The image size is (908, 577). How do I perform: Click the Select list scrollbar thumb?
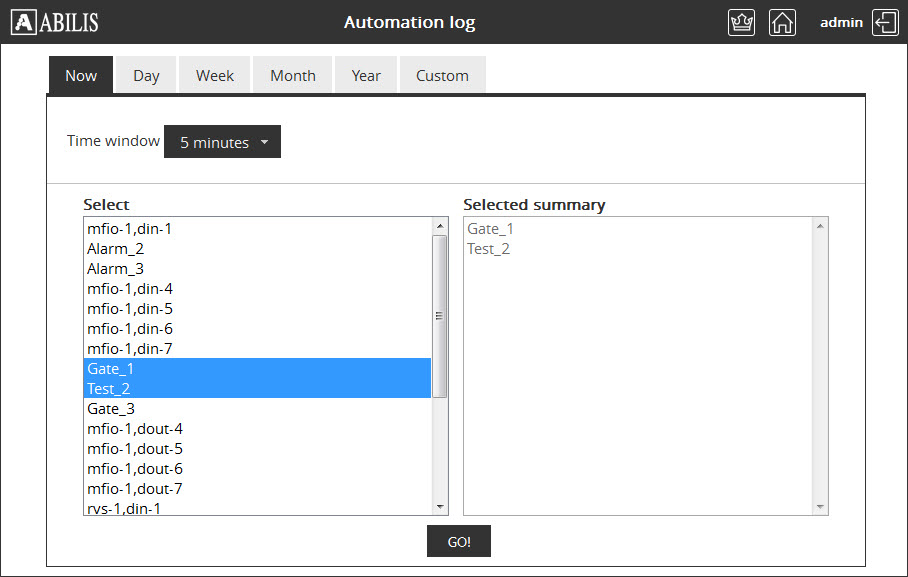[x=440, y=315]
